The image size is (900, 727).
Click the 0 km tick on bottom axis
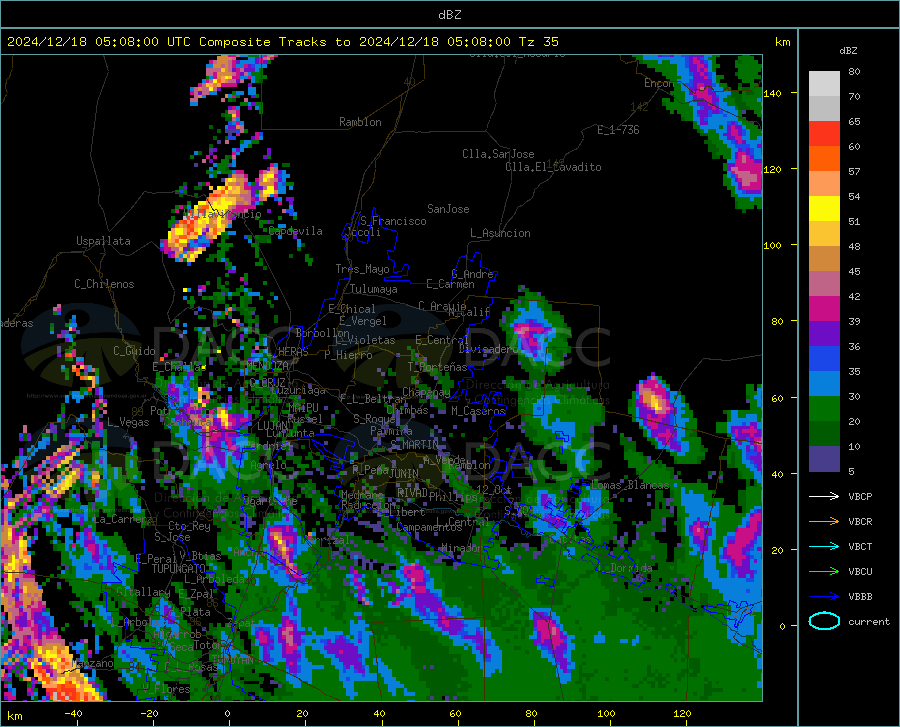[x=227, y=713]
